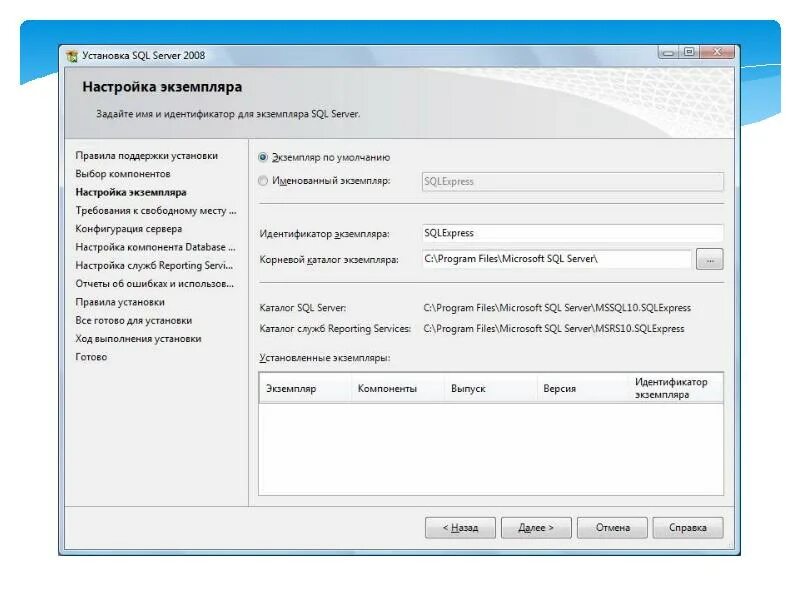Select the step Настройка служб Reporting Services
This screenshot has width=800, height=600.
click(154, 265)
